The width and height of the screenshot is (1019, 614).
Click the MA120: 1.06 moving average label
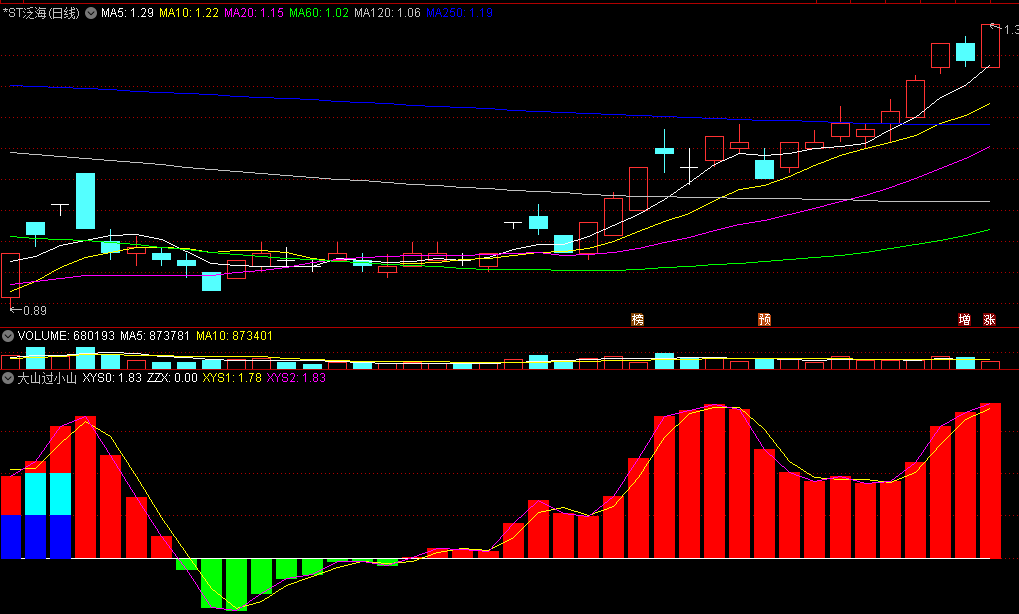tap(387, 13)
